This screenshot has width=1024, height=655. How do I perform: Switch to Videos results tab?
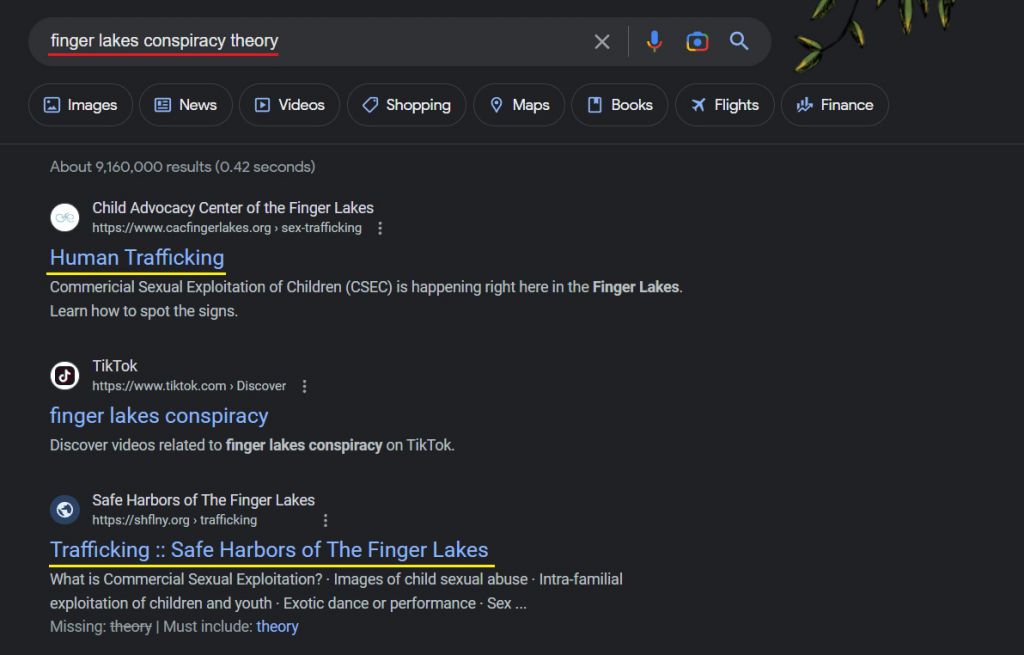289,105
